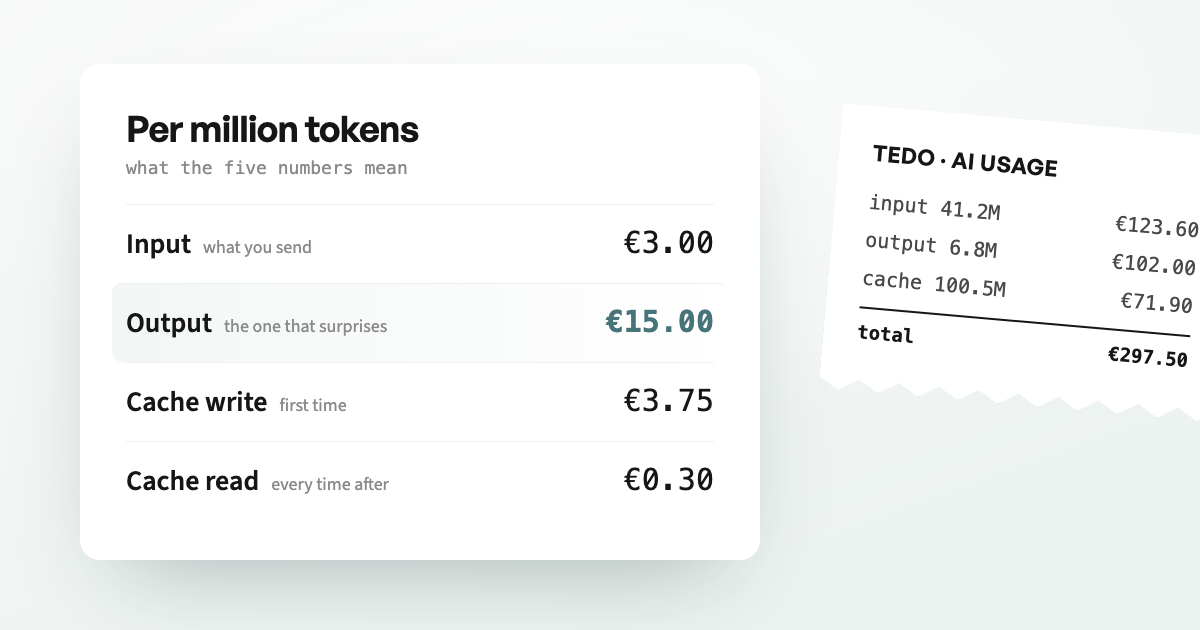Click the "every time after" caption
Image resolution: width=1200 pixels, height=630 pixels.
click(x=330, y=484)
